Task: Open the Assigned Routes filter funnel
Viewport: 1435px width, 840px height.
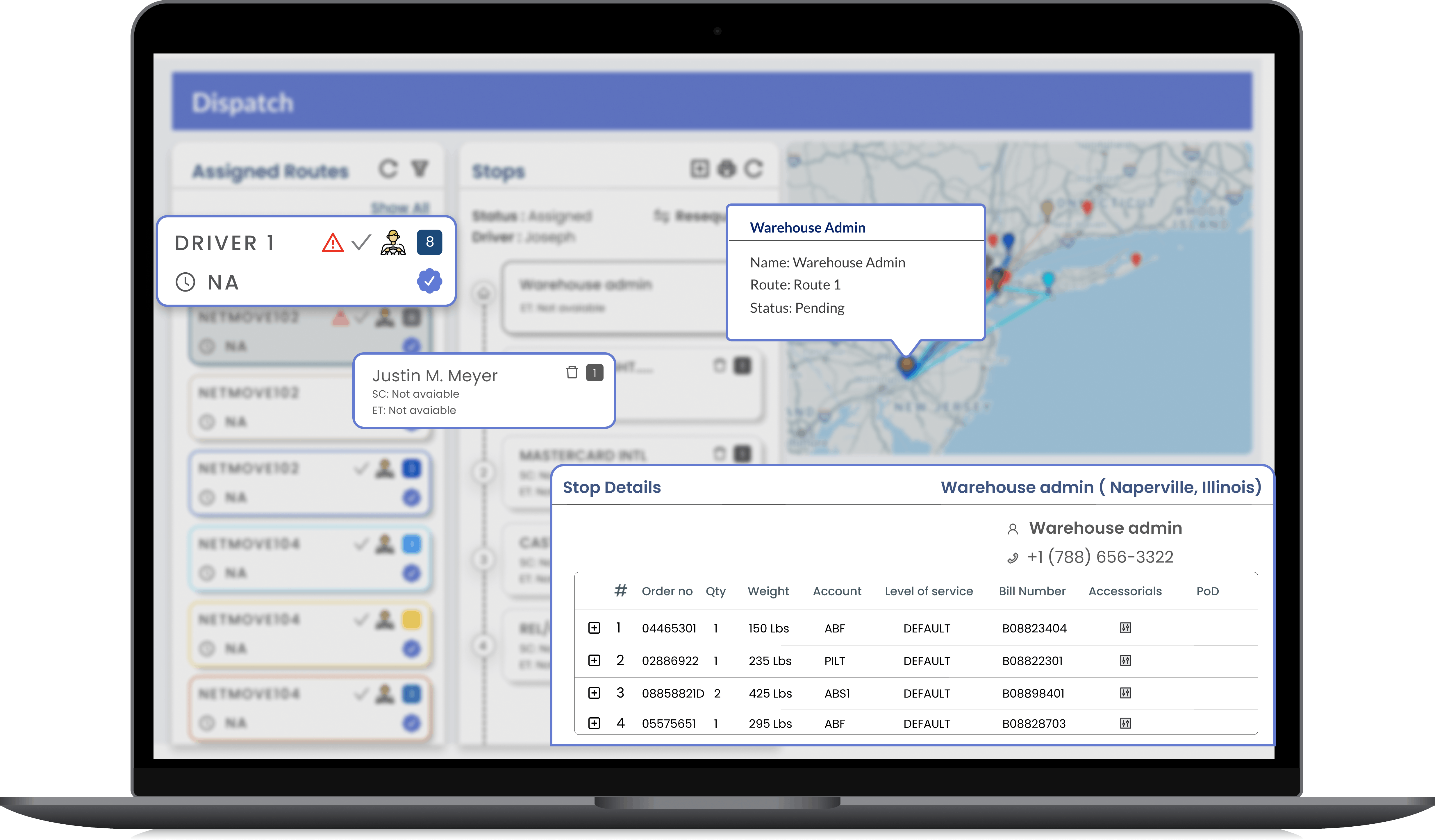Action: [420, 169]
